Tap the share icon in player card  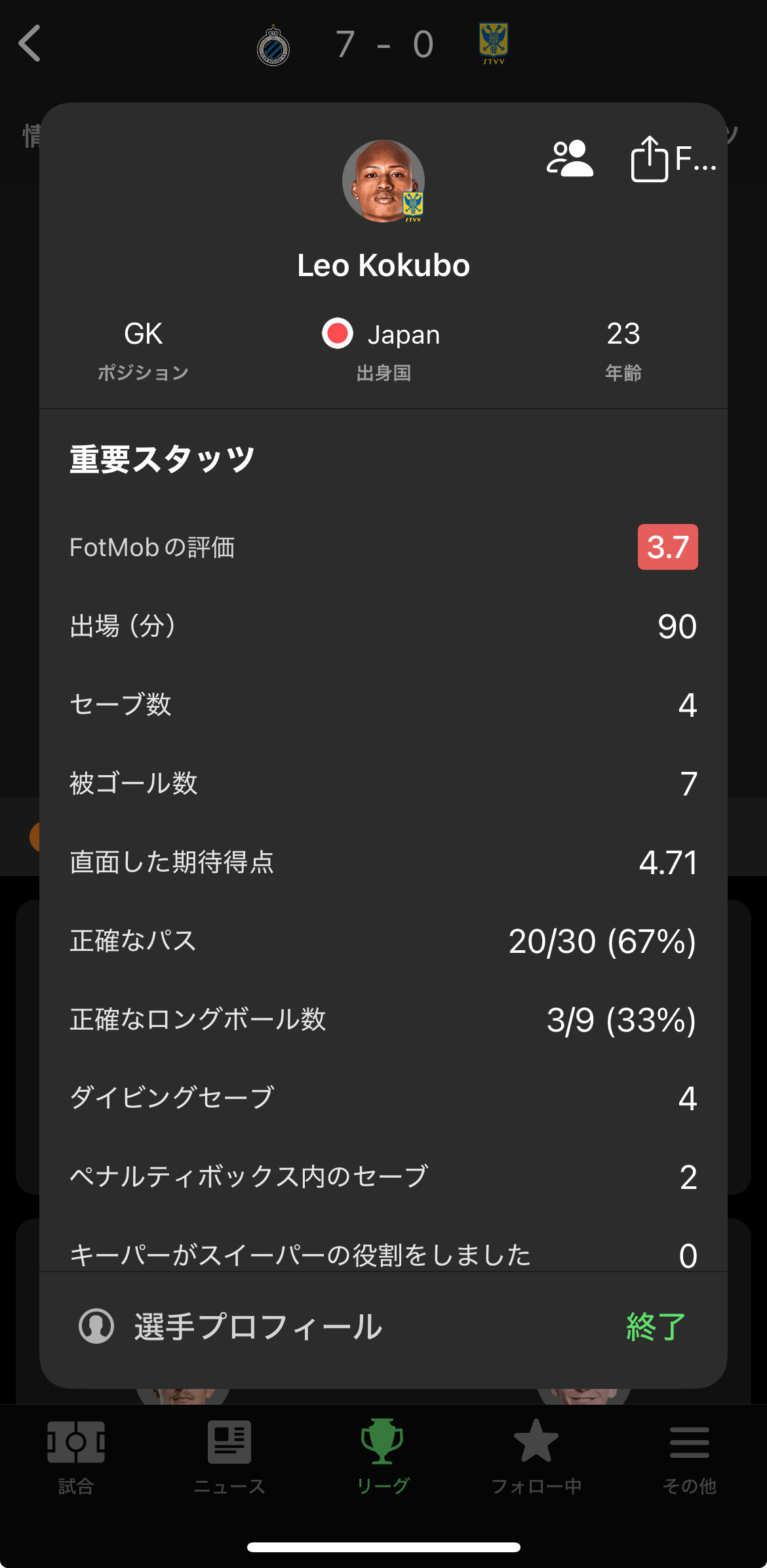coord(649,159)
